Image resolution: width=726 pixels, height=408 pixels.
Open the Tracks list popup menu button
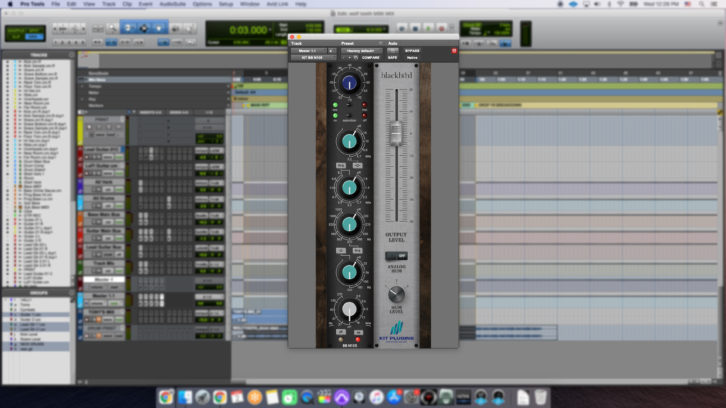[71, 55]
